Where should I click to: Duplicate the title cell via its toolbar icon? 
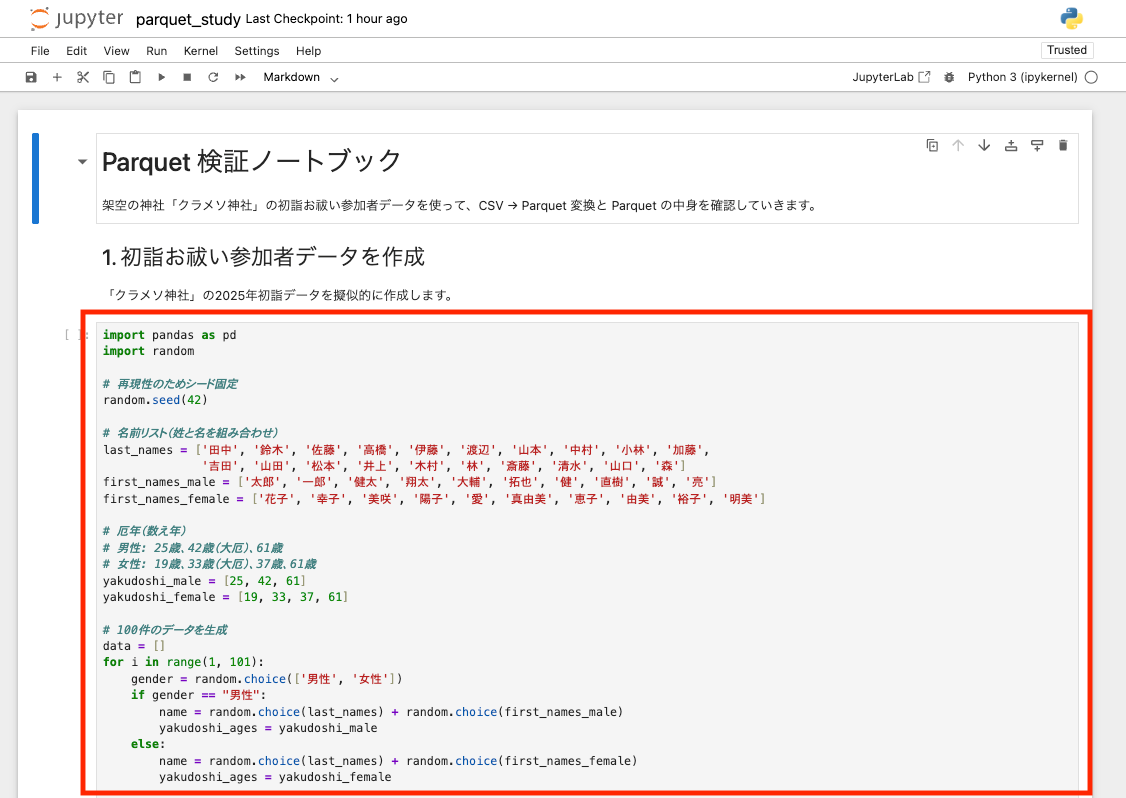pyautogui.click(x=932, y=144)
